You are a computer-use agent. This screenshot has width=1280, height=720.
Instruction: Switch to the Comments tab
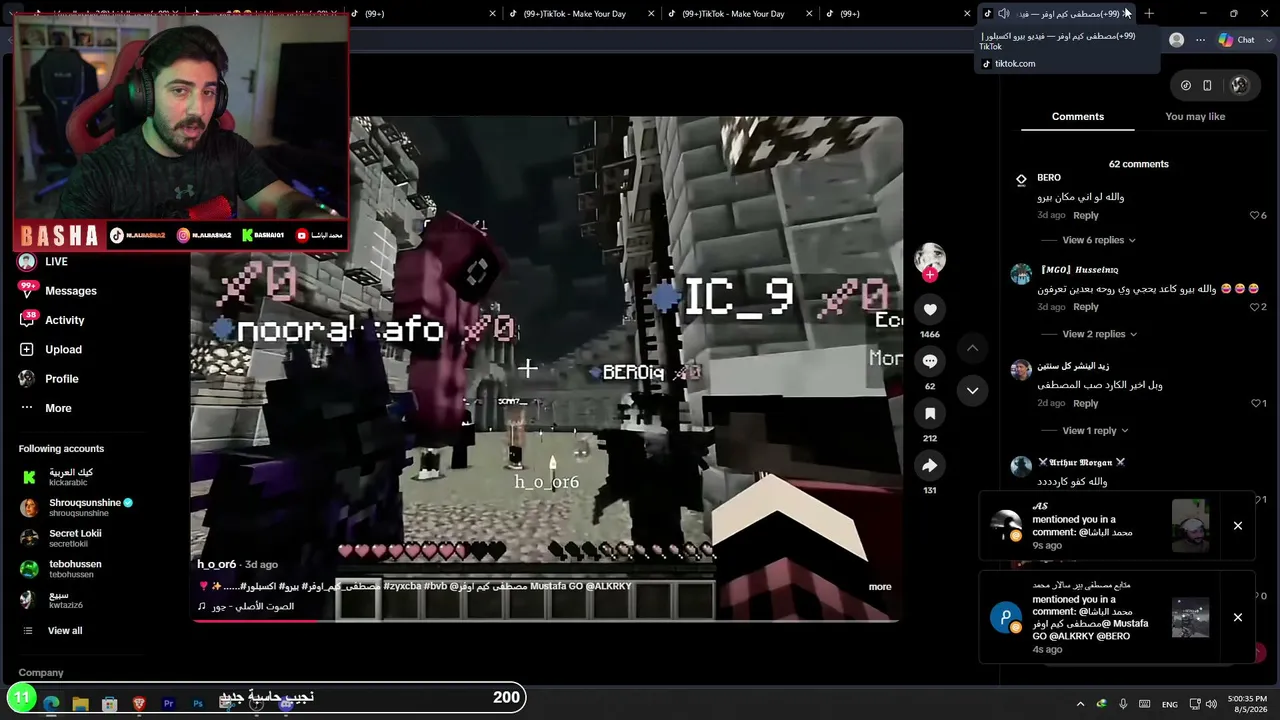pyautogui.click(x=1078, y=117)
